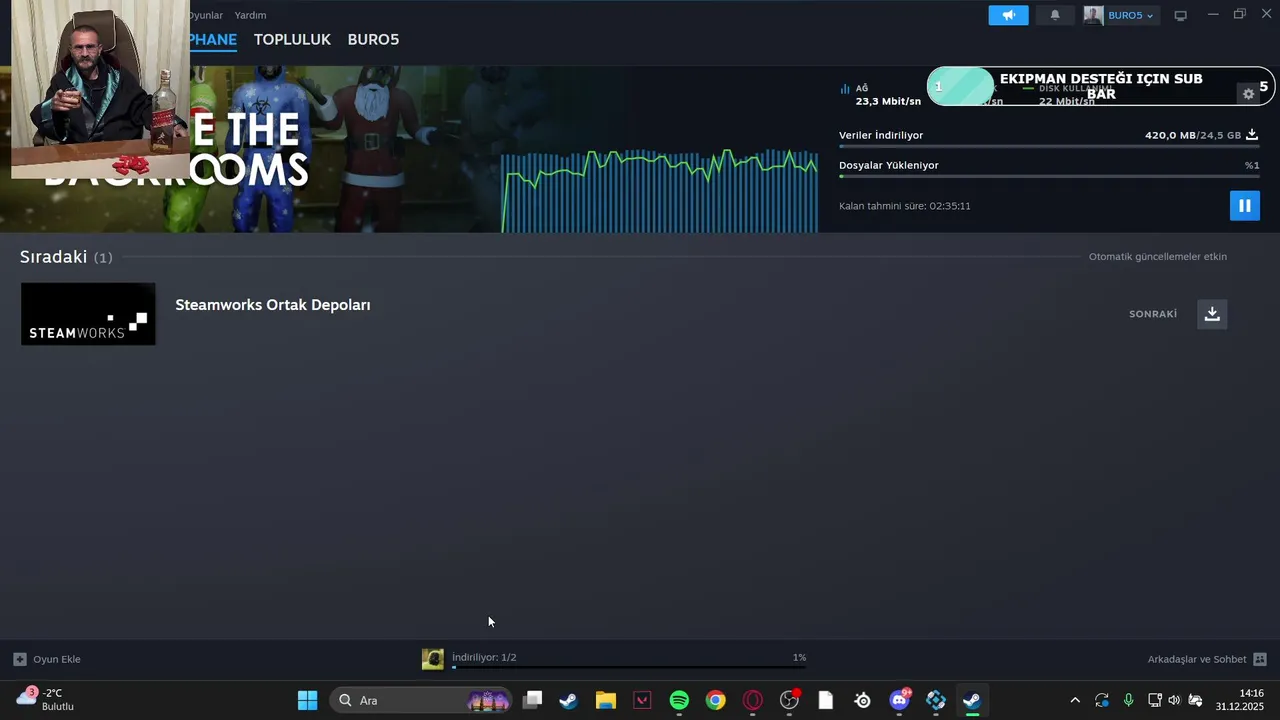1280x720 pixels.
Task: Click the friends chat icon
Action: pyautogui.click(x=1260, y=659)
